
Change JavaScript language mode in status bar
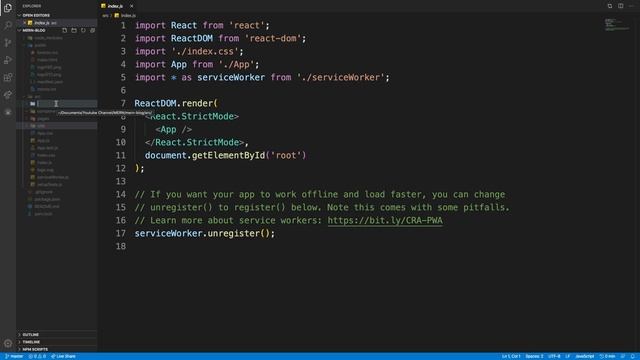[584, 356]
